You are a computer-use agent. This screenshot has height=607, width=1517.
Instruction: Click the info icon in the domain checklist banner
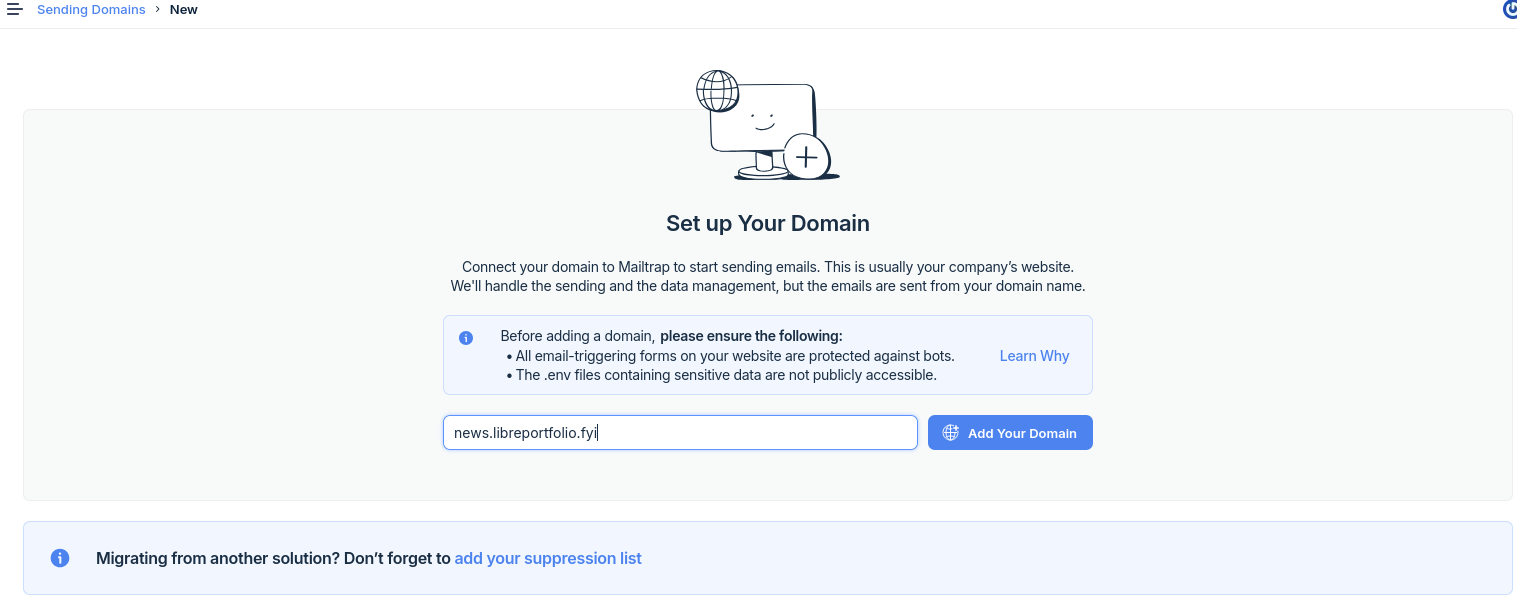tap(466, 337)
